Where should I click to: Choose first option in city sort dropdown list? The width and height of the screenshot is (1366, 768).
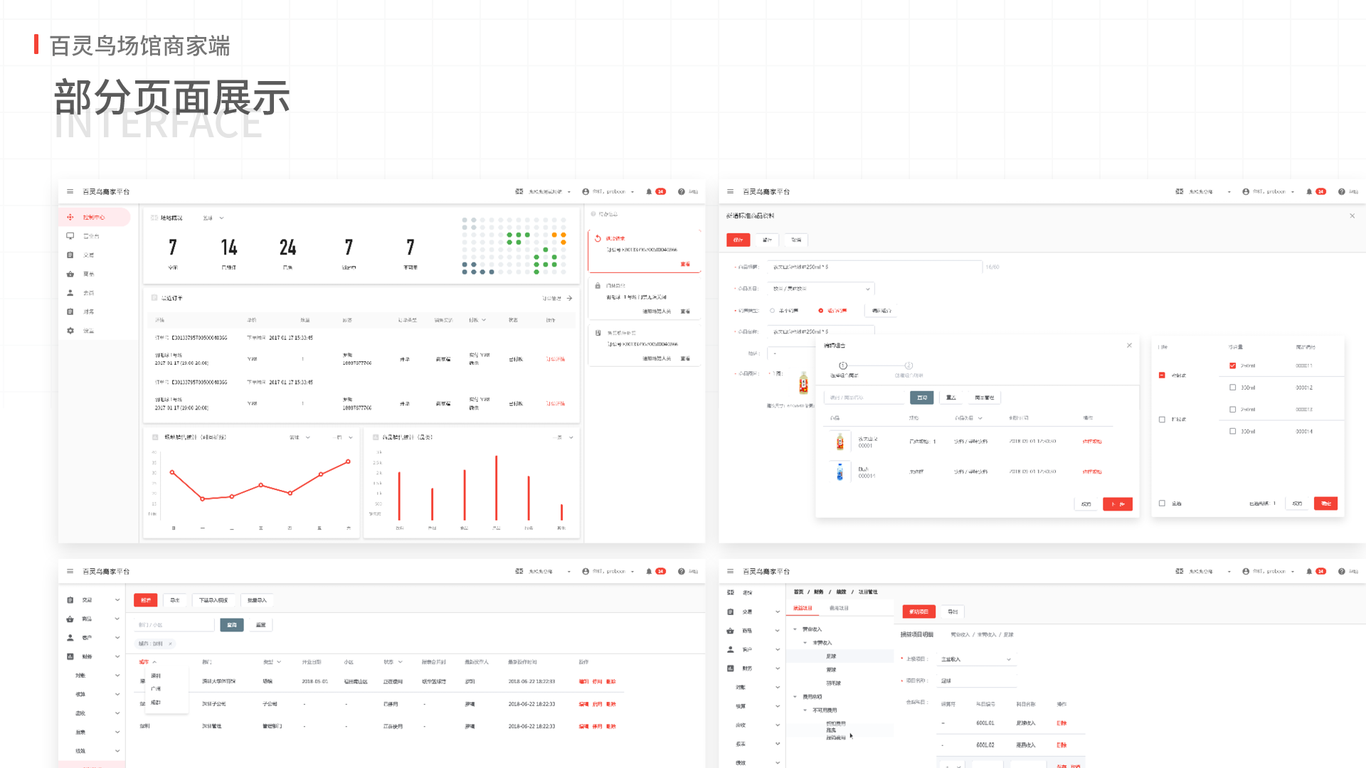[x=156, y=676]
